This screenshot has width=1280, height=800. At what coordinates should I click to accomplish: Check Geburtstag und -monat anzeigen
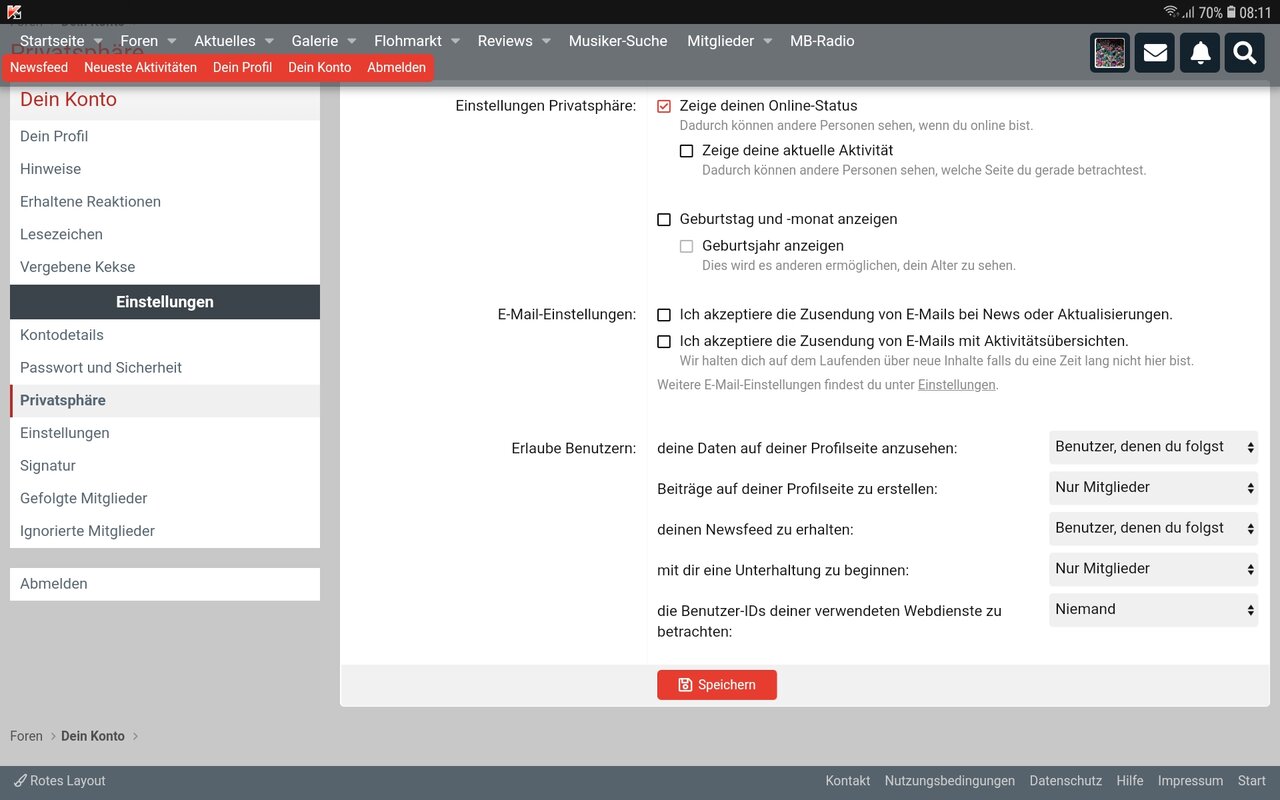click(x=664, y=219)
